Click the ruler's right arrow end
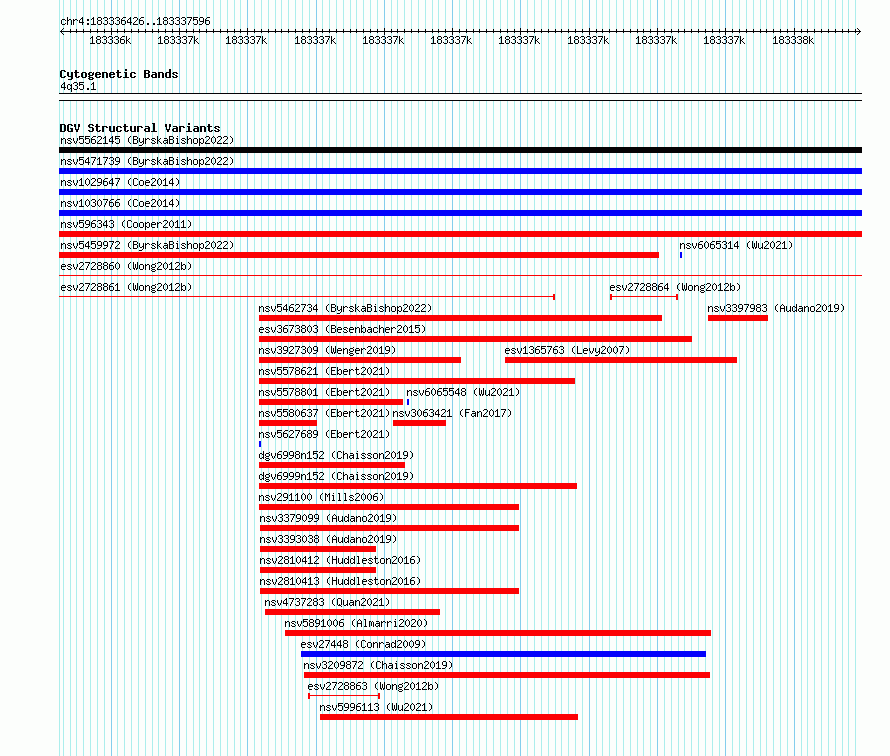This screenshot has height=756, width=890. 859,32
